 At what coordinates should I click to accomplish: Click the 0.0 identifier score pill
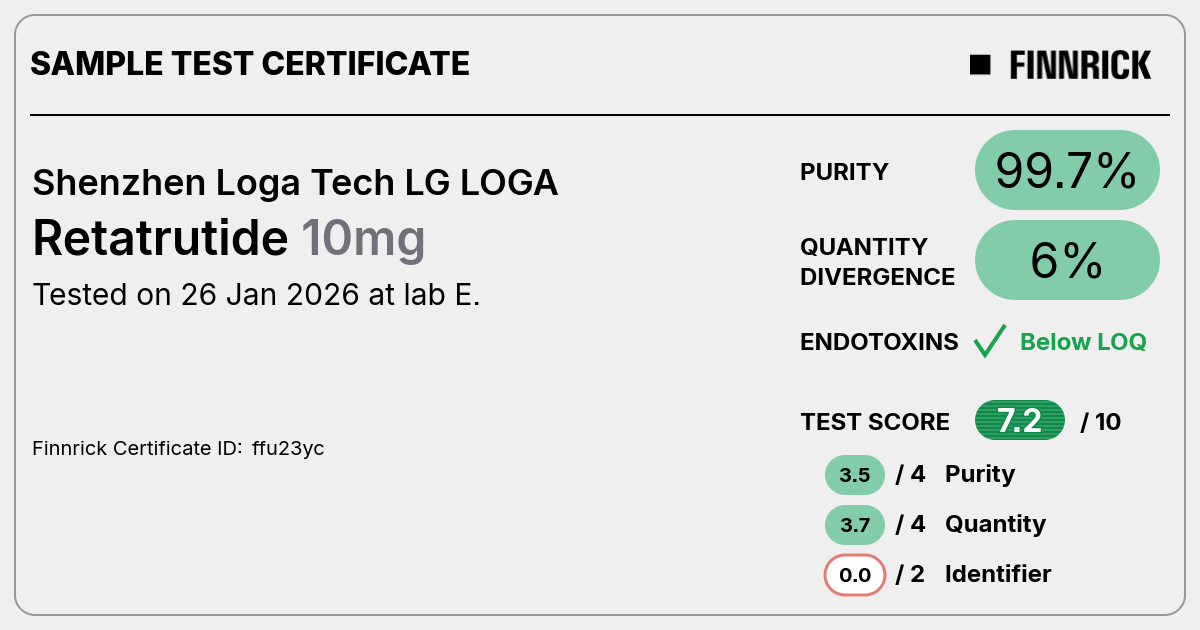click(x=855, y=575)
